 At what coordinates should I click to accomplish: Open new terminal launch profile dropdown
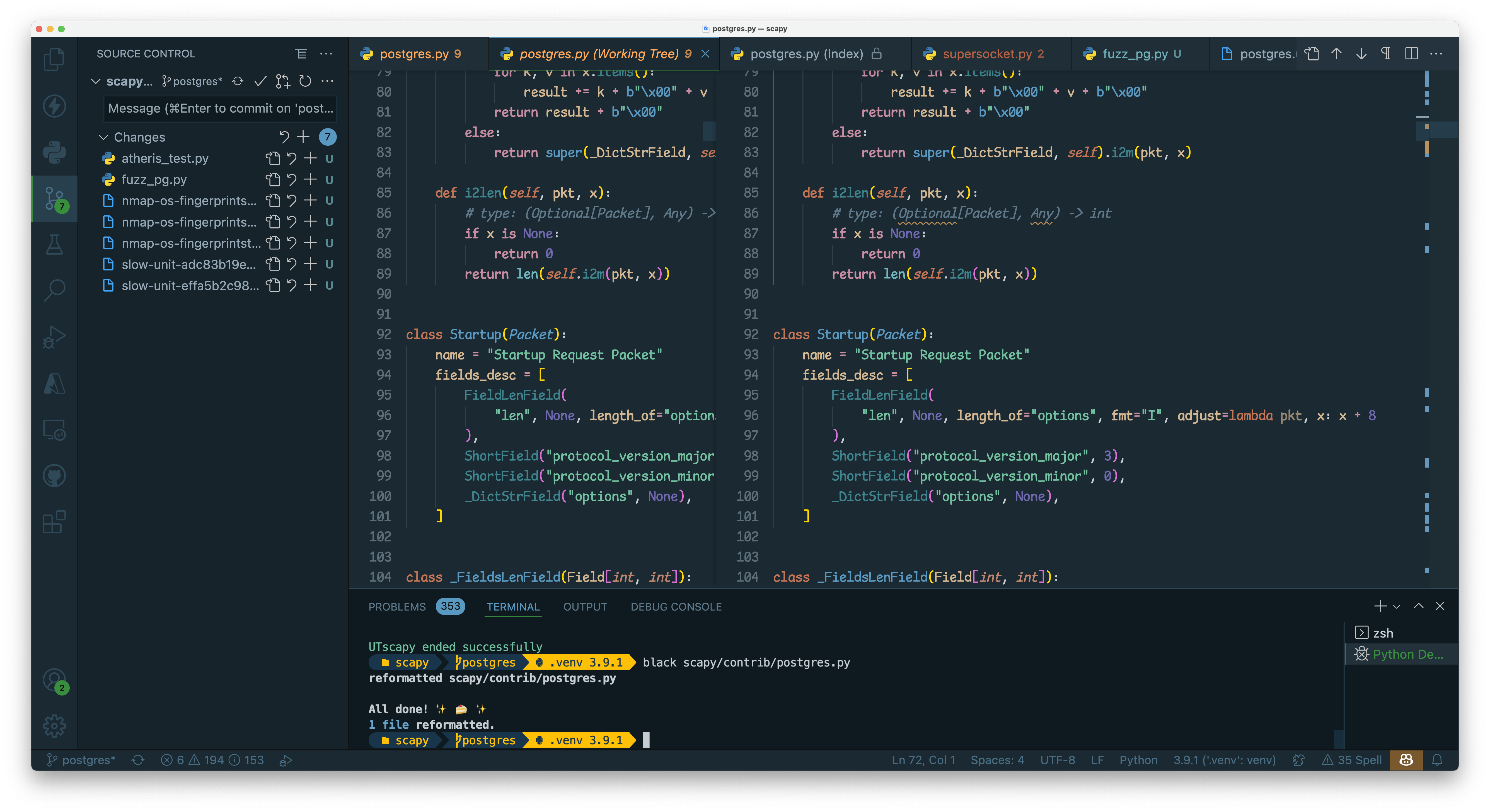coord(1396,606)
